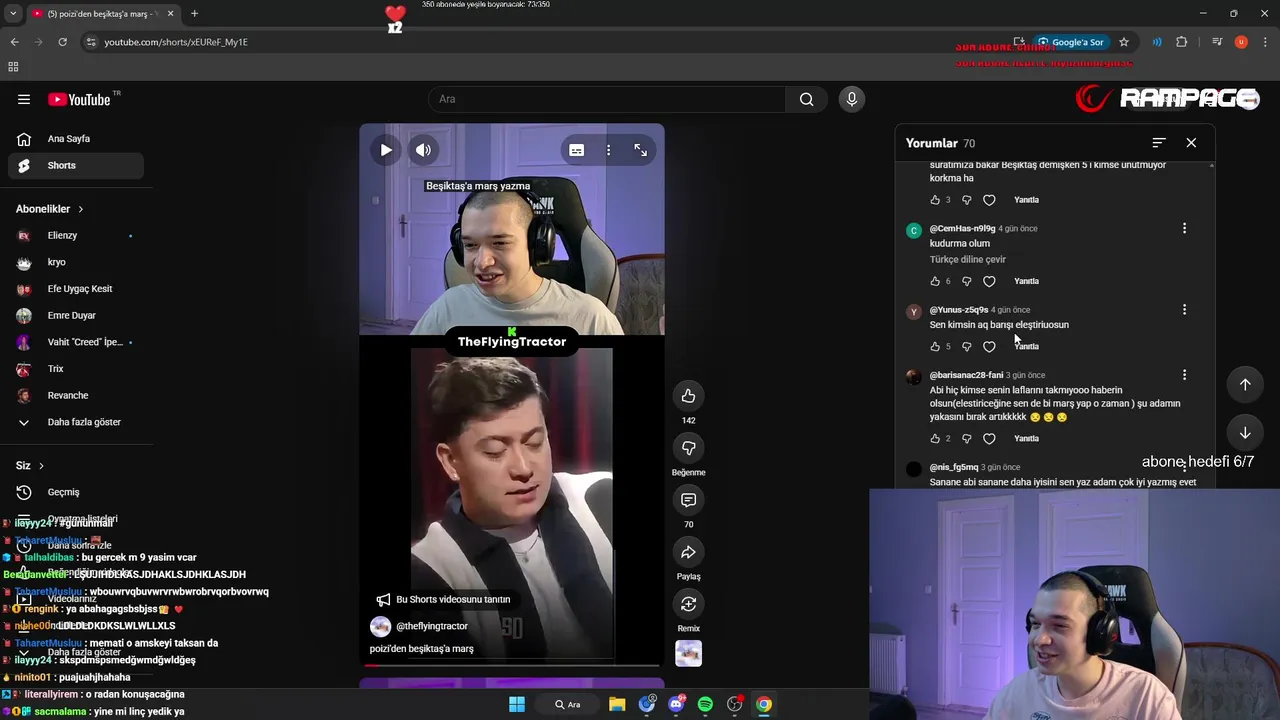Reply (Yanıtla) to @Yunus-z5q9s's comment
The image size is (1280, 720).
pyautogui.click(x=1026, y=347)
